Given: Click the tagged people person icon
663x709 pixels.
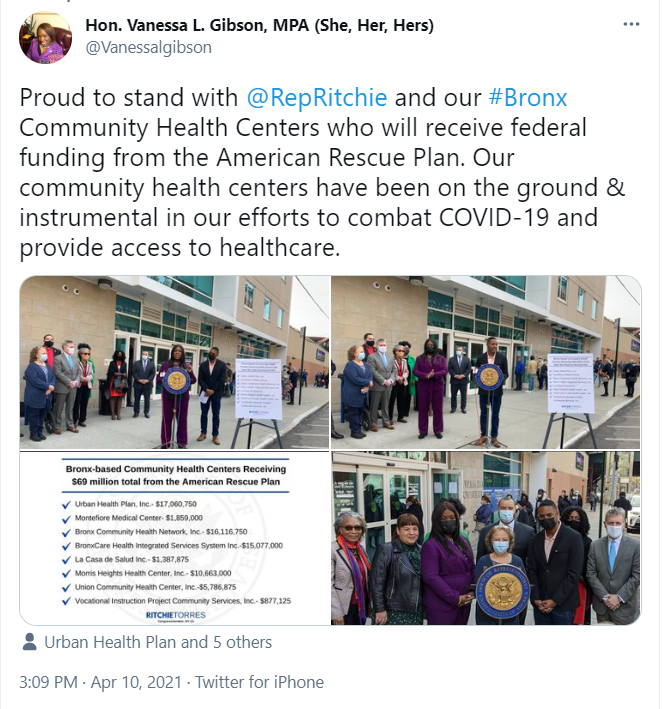Looking at the screenshot, I should click(x=29, y=642).
